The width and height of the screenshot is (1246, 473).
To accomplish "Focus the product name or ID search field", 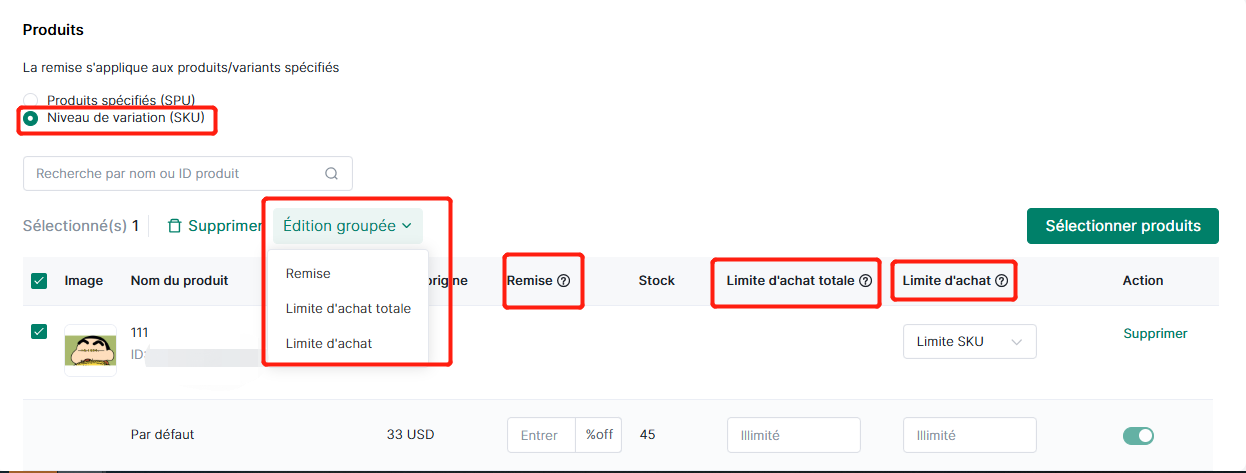I will [x=188, y=173].
